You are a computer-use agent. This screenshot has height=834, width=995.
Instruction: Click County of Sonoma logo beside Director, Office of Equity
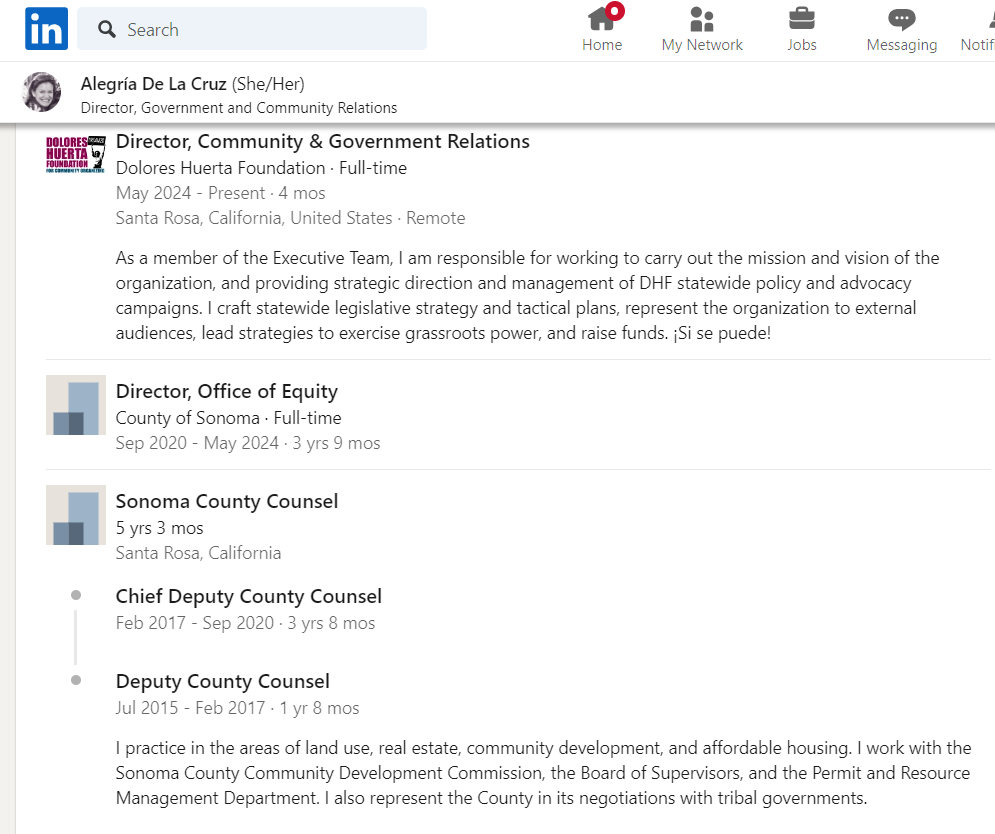[x=76, y=405]
